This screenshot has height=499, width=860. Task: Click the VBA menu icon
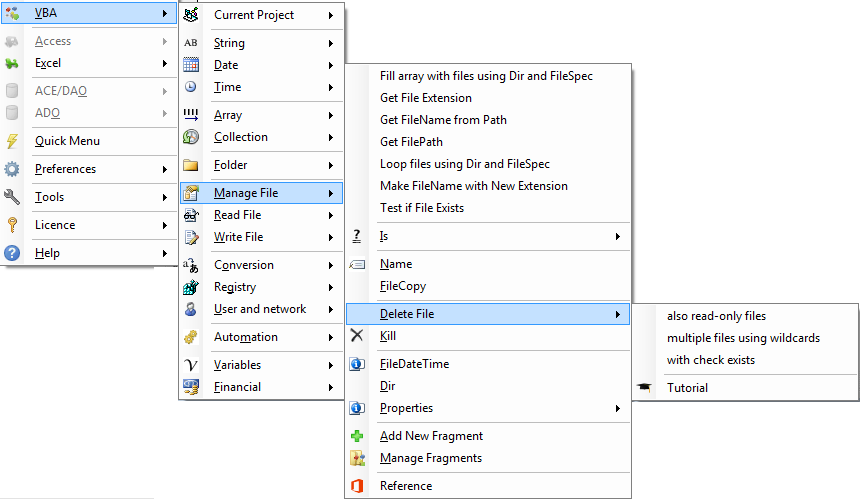tap(12, 13)
